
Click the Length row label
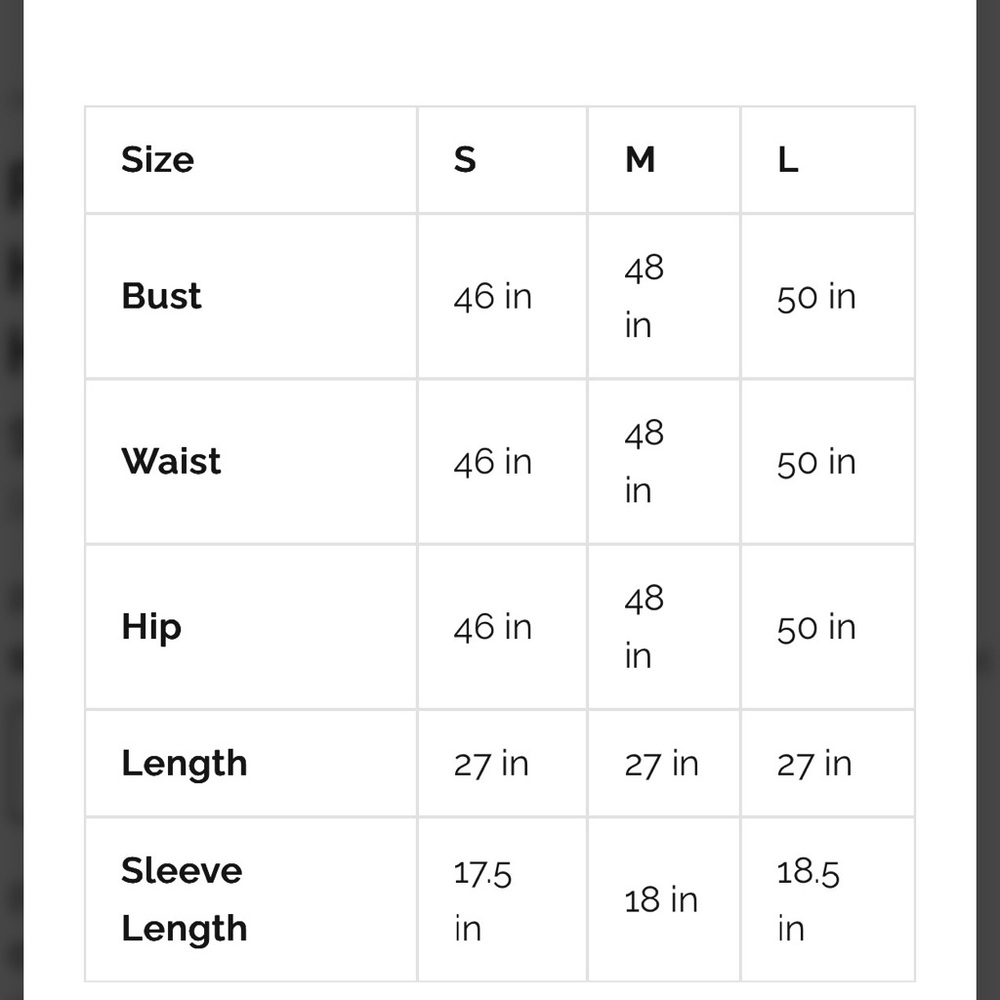click(184, 763)
